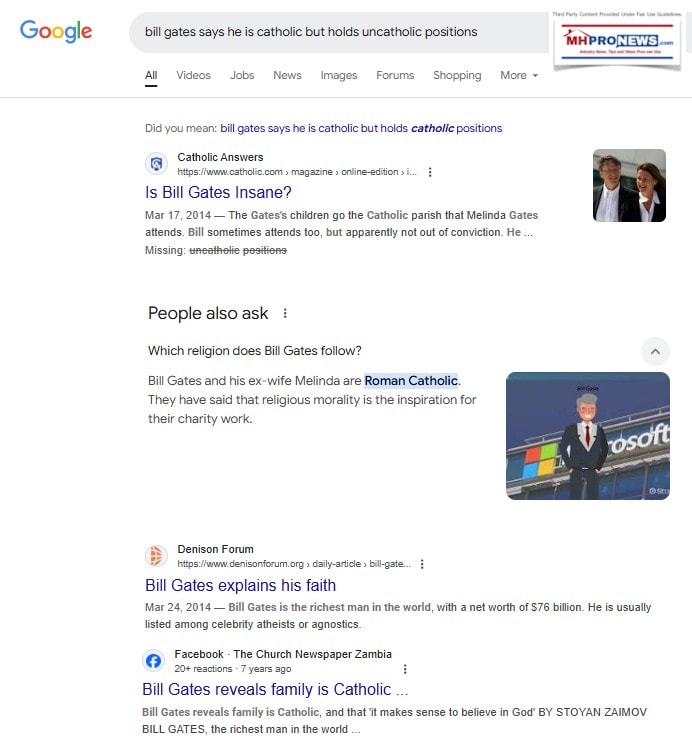692x742 pixels.
Task: Switch to the Videos tab
Action: coord(193,75)
